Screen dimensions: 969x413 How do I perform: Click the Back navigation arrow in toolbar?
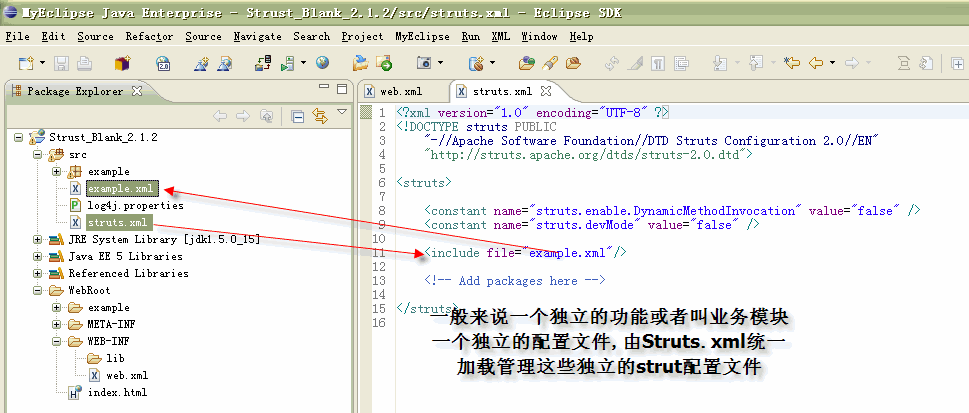tap(816, 63)
